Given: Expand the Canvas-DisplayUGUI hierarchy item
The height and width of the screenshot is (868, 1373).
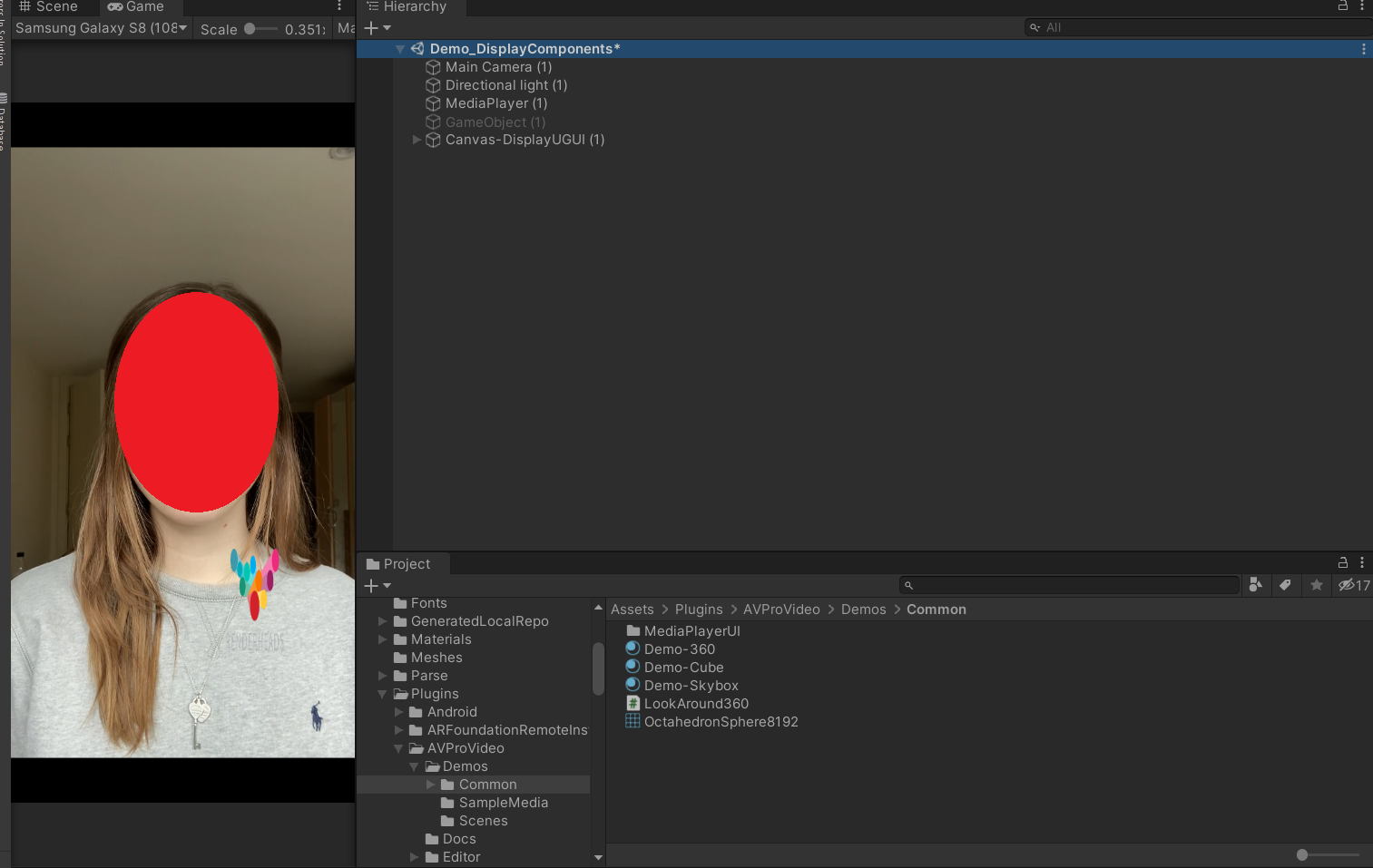Looking at the screenshot, I should 417,139.
